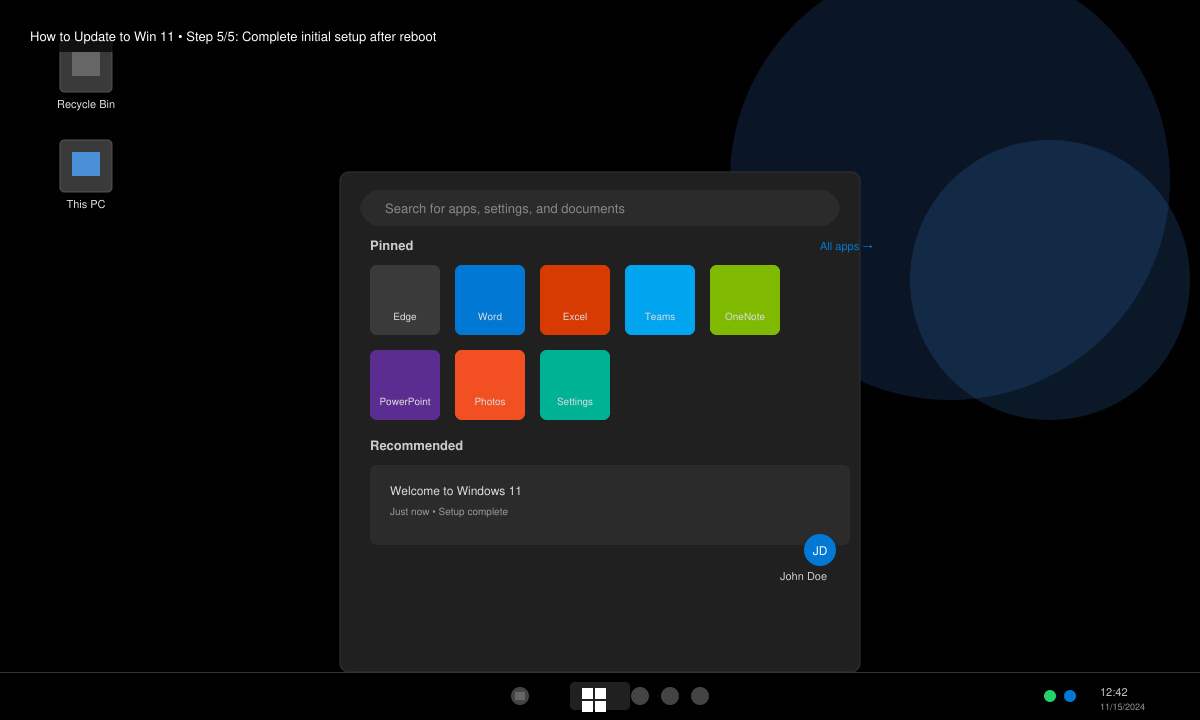Image resolution: width=1200 pixels, height=720 pixels.
Task: Open the Photos app tile
Action: tap(490, 385)
